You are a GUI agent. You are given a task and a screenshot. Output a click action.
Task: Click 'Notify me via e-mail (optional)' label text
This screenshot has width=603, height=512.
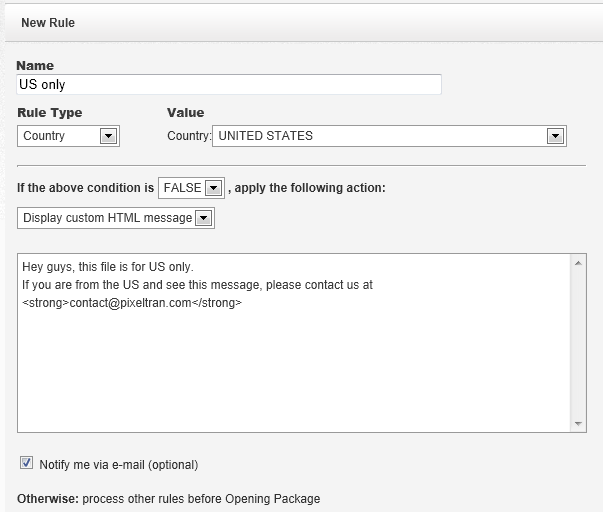point(119,465)
